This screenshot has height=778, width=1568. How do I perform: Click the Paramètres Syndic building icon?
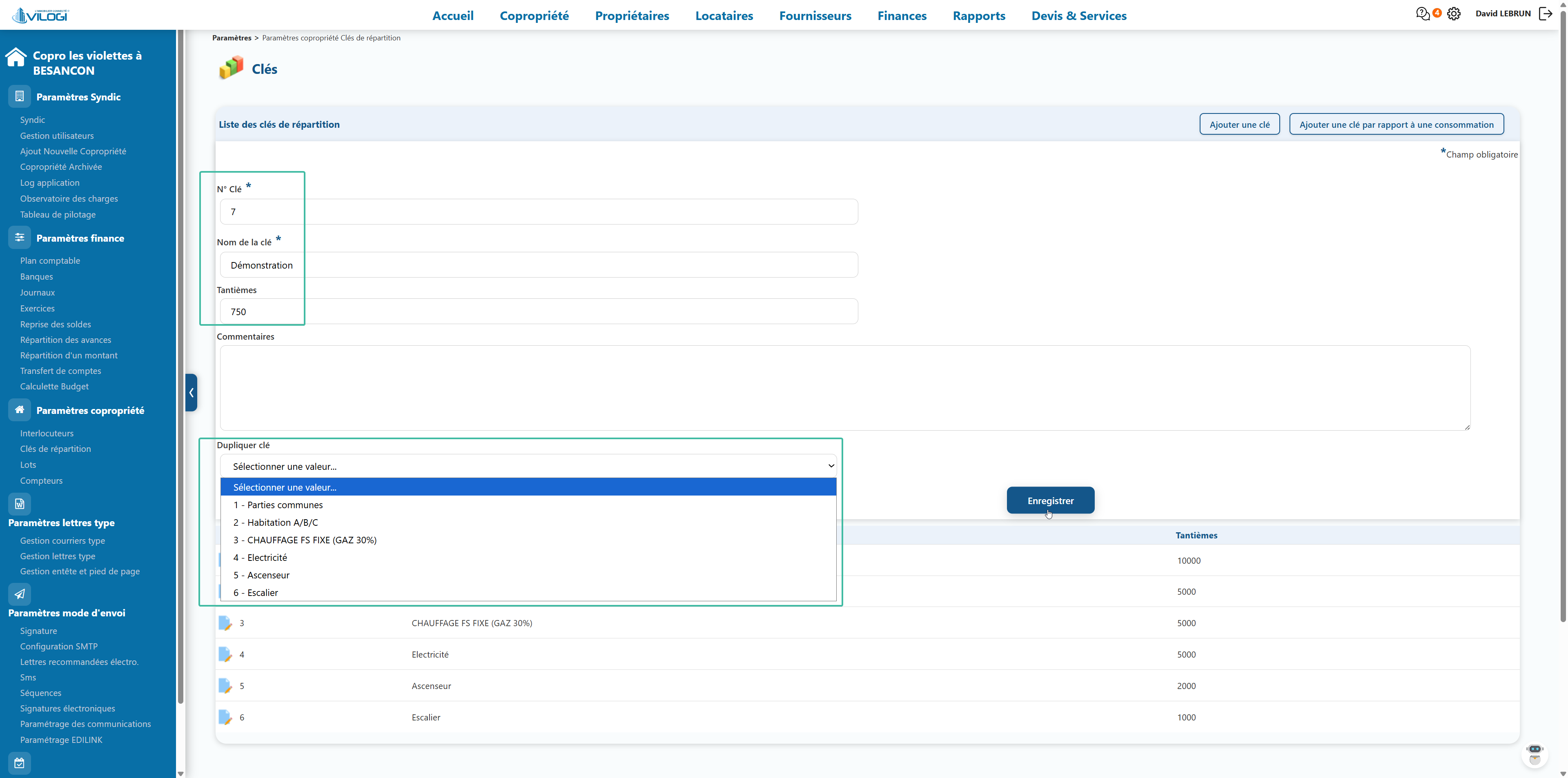click(20, 96)
